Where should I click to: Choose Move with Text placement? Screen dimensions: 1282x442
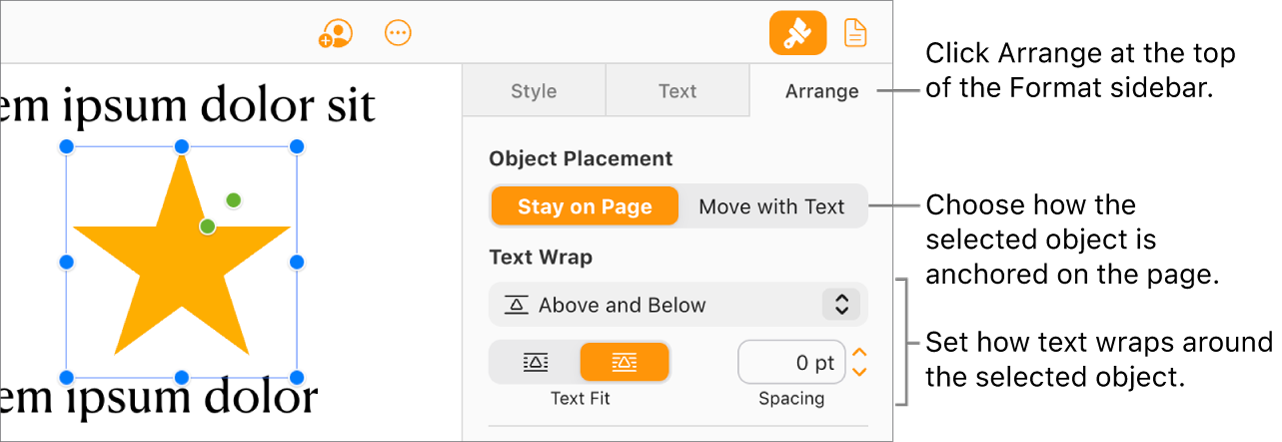771,207
